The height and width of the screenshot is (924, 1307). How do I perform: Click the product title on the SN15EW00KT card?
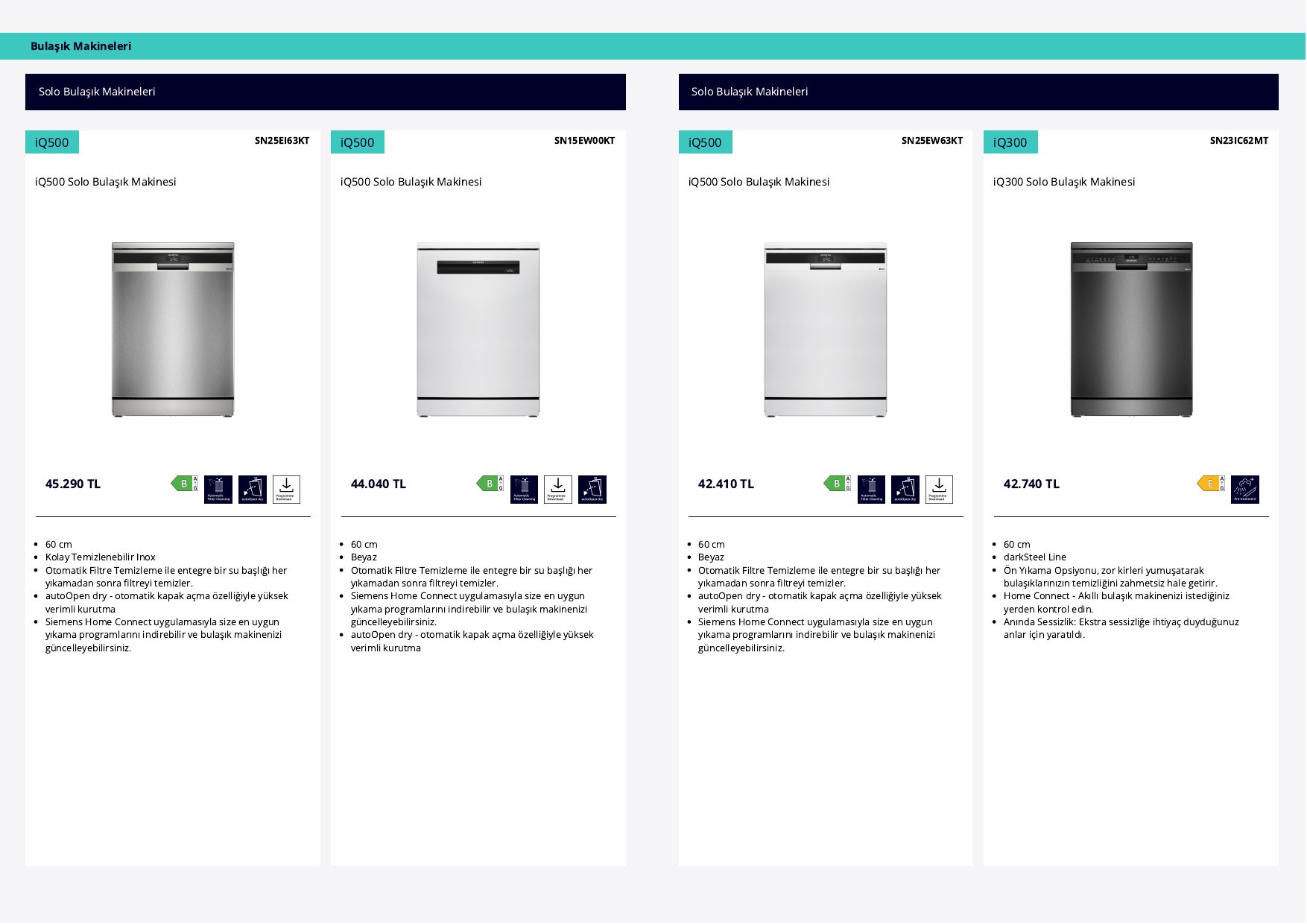[x=411, y=182]
